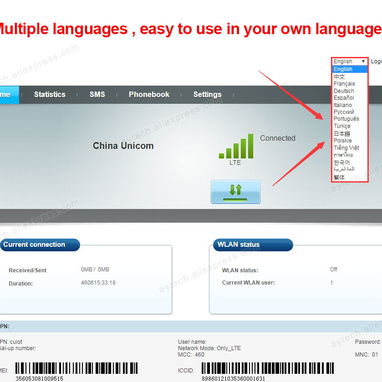Viewport: 382px width, 382px height.
Task: Click the ICCID number 89860121035360001631
Action: (x=233, y=378)
